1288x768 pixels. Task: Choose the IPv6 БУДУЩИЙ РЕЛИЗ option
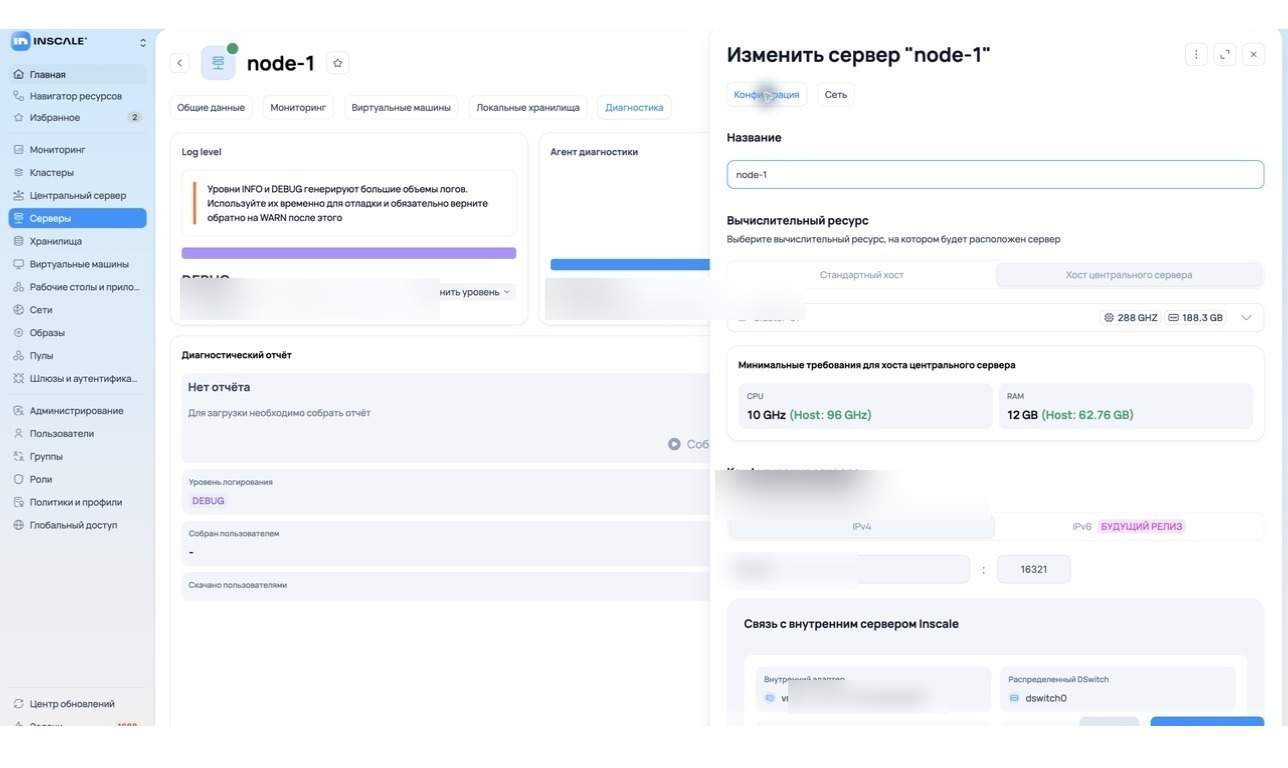click(x=1127, y=526)
